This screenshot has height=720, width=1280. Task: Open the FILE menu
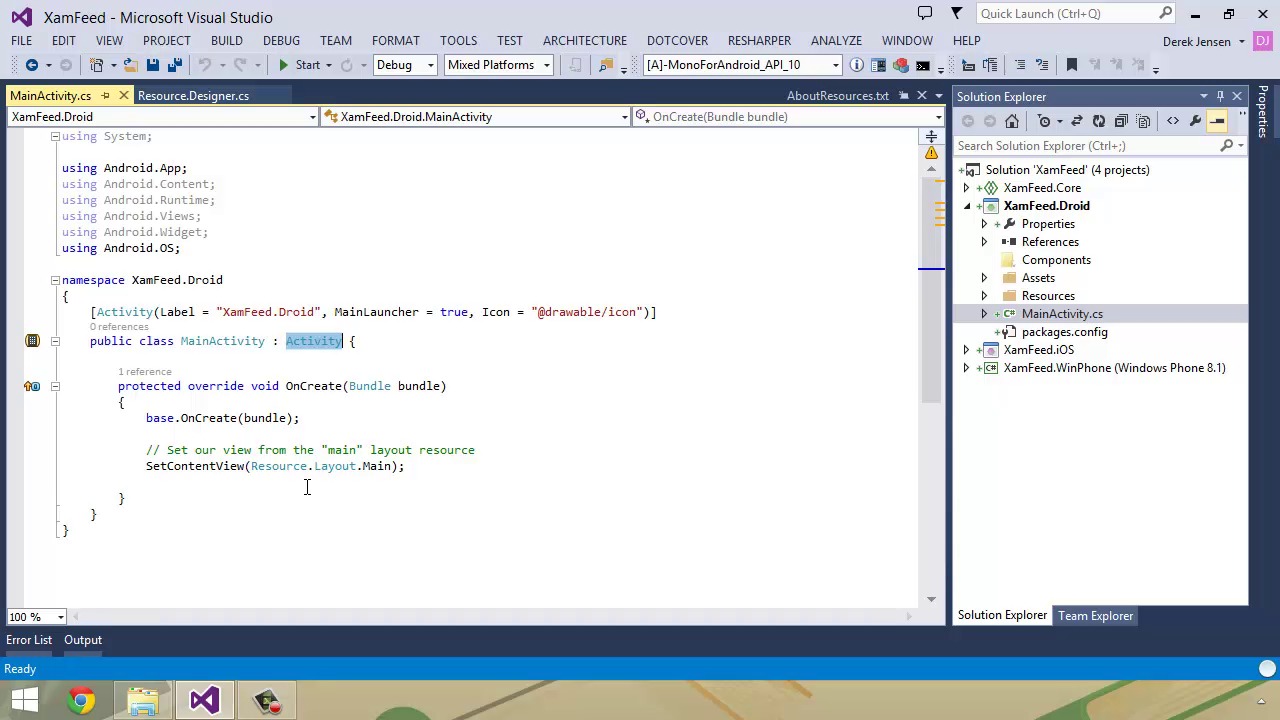point(21,41)
